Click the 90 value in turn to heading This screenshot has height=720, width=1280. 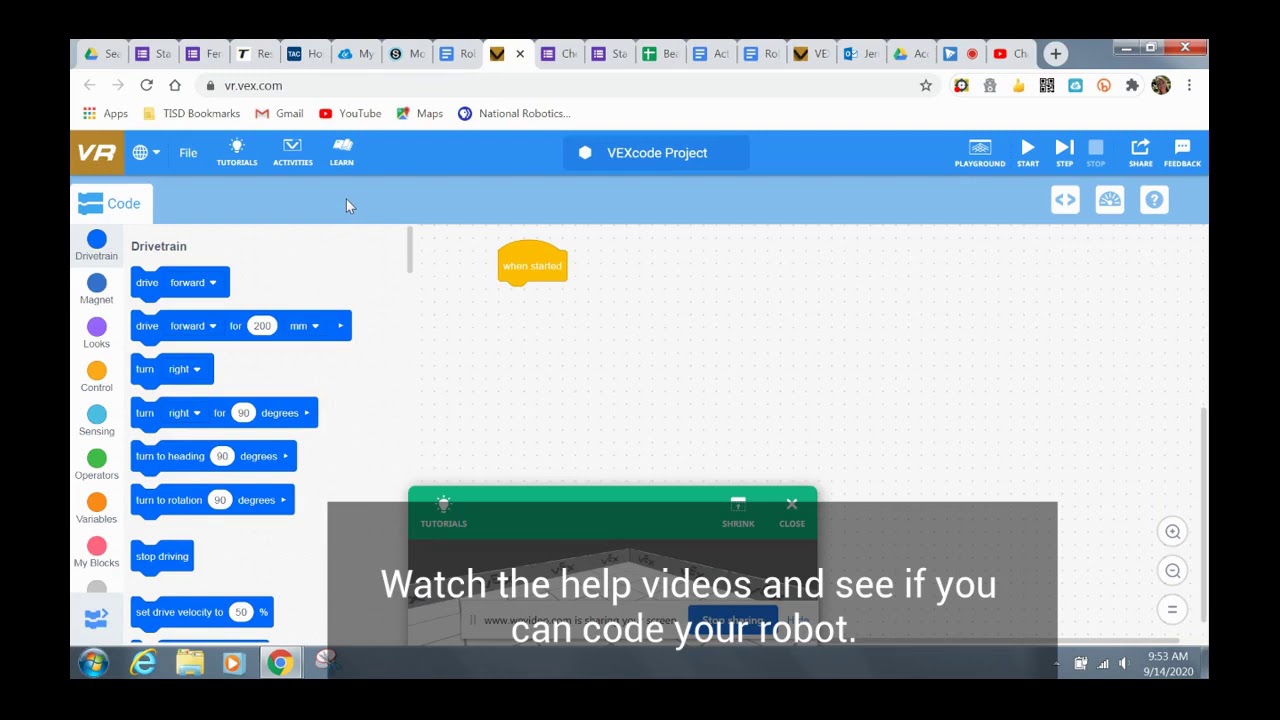pos(222,456)
